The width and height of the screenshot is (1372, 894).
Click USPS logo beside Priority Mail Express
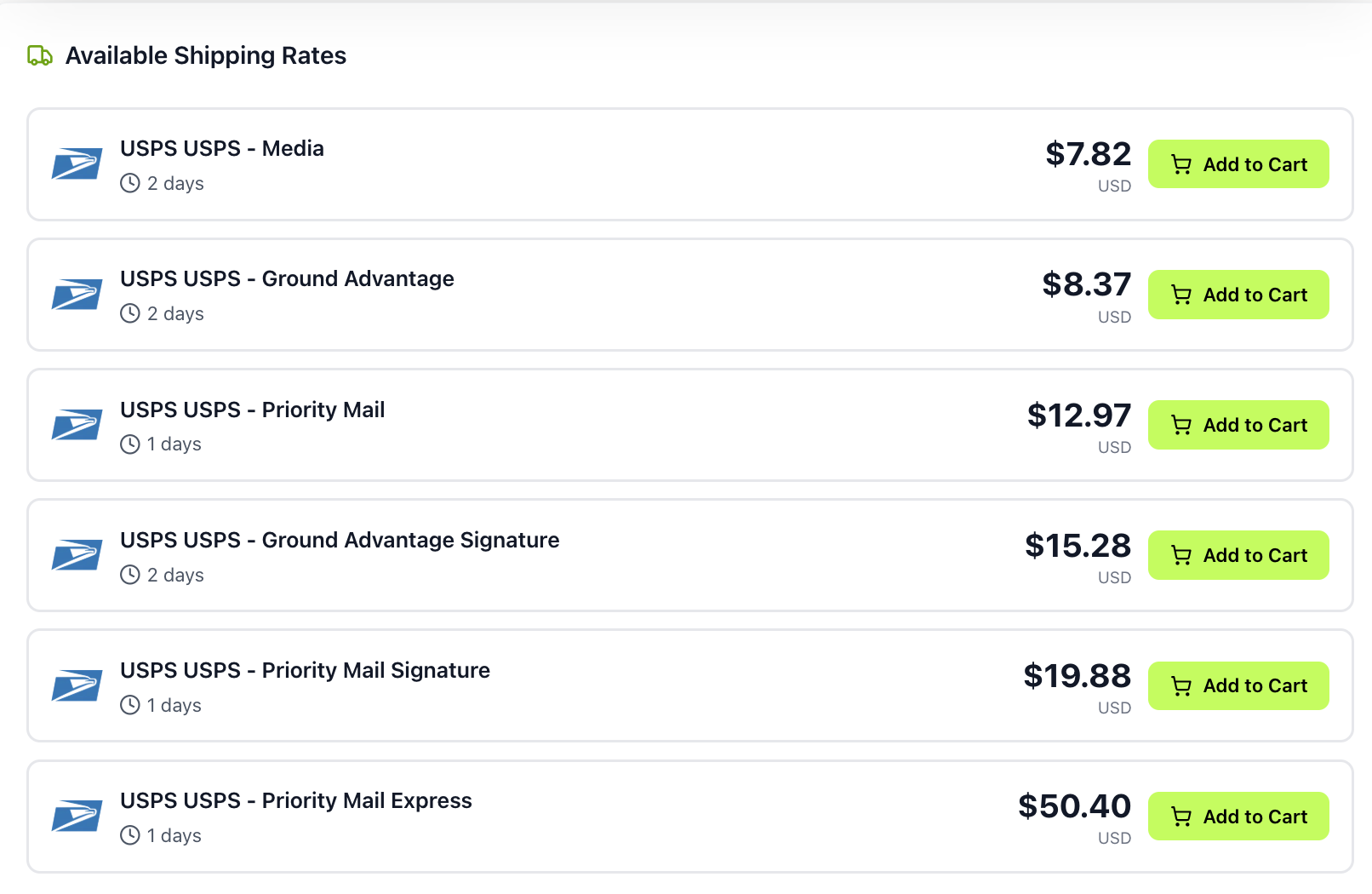[x=77, y=816]
